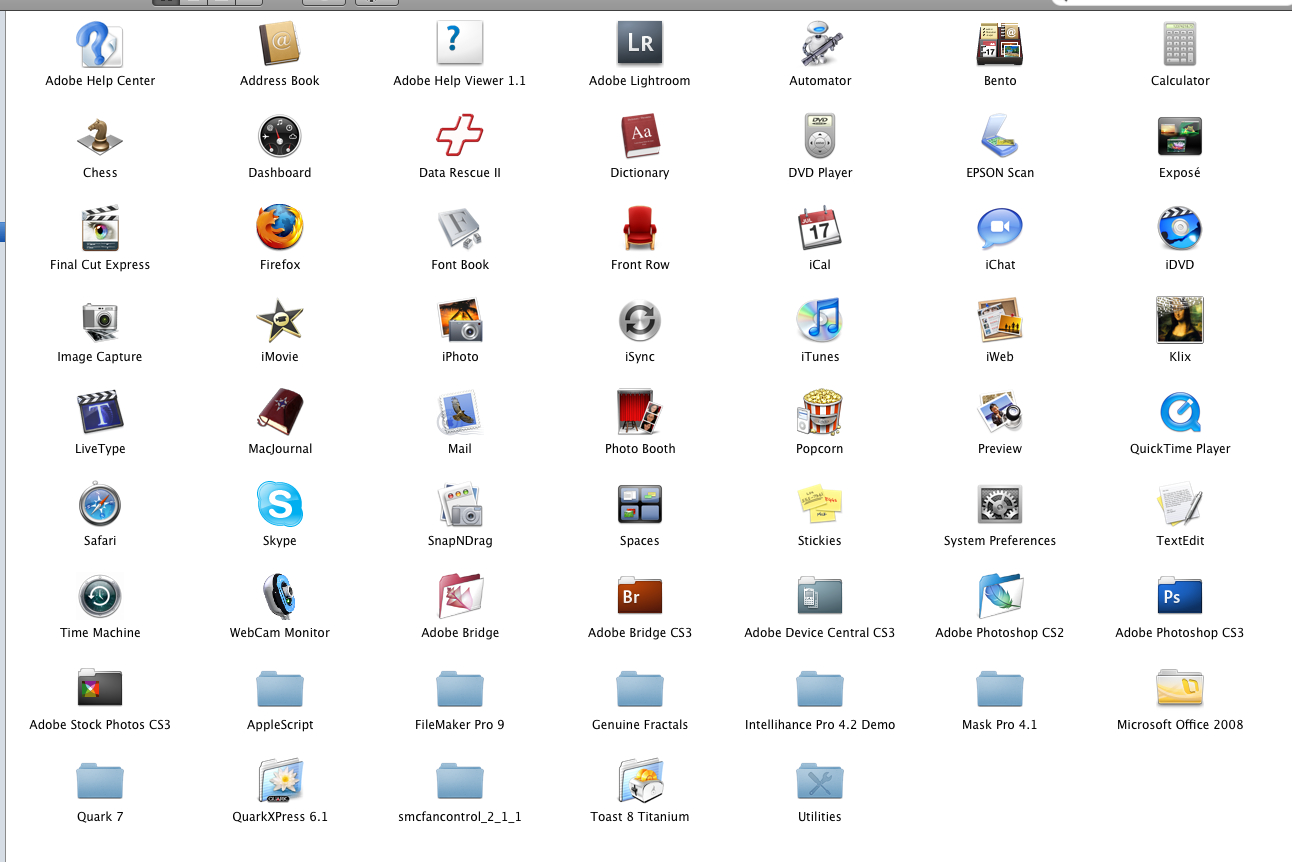This screenshot has height=862, width=1292.
Task: Select the Image Capture camera icon
Action: [100, 320]
